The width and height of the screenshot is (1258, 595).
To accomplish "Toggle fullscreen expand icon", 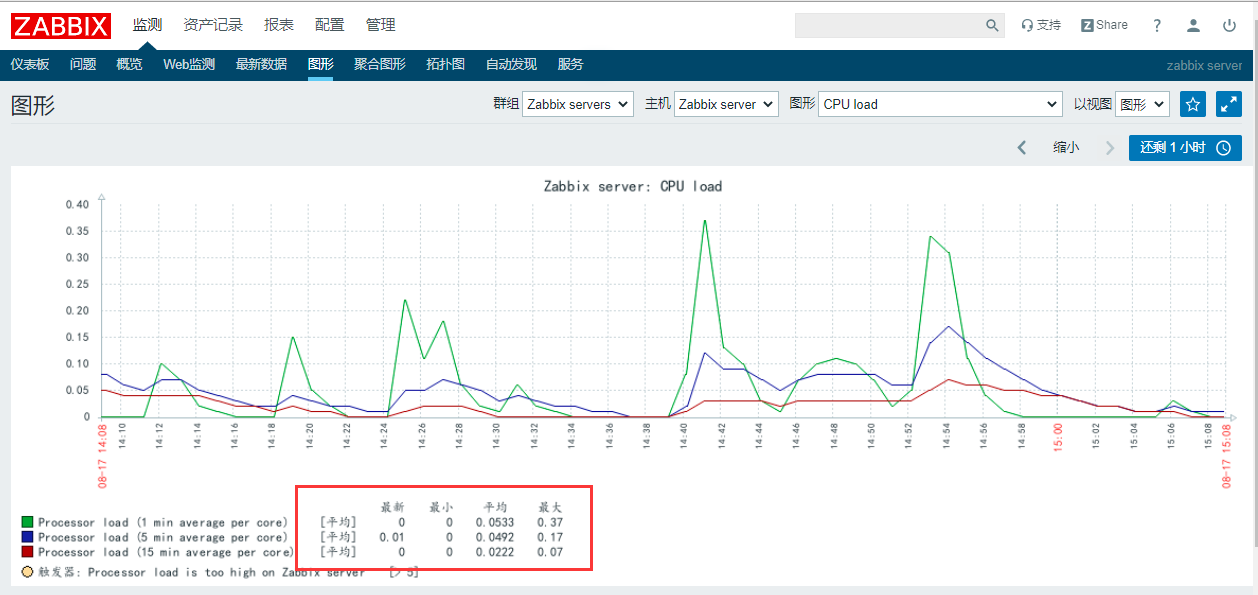I will (1228, 104).
